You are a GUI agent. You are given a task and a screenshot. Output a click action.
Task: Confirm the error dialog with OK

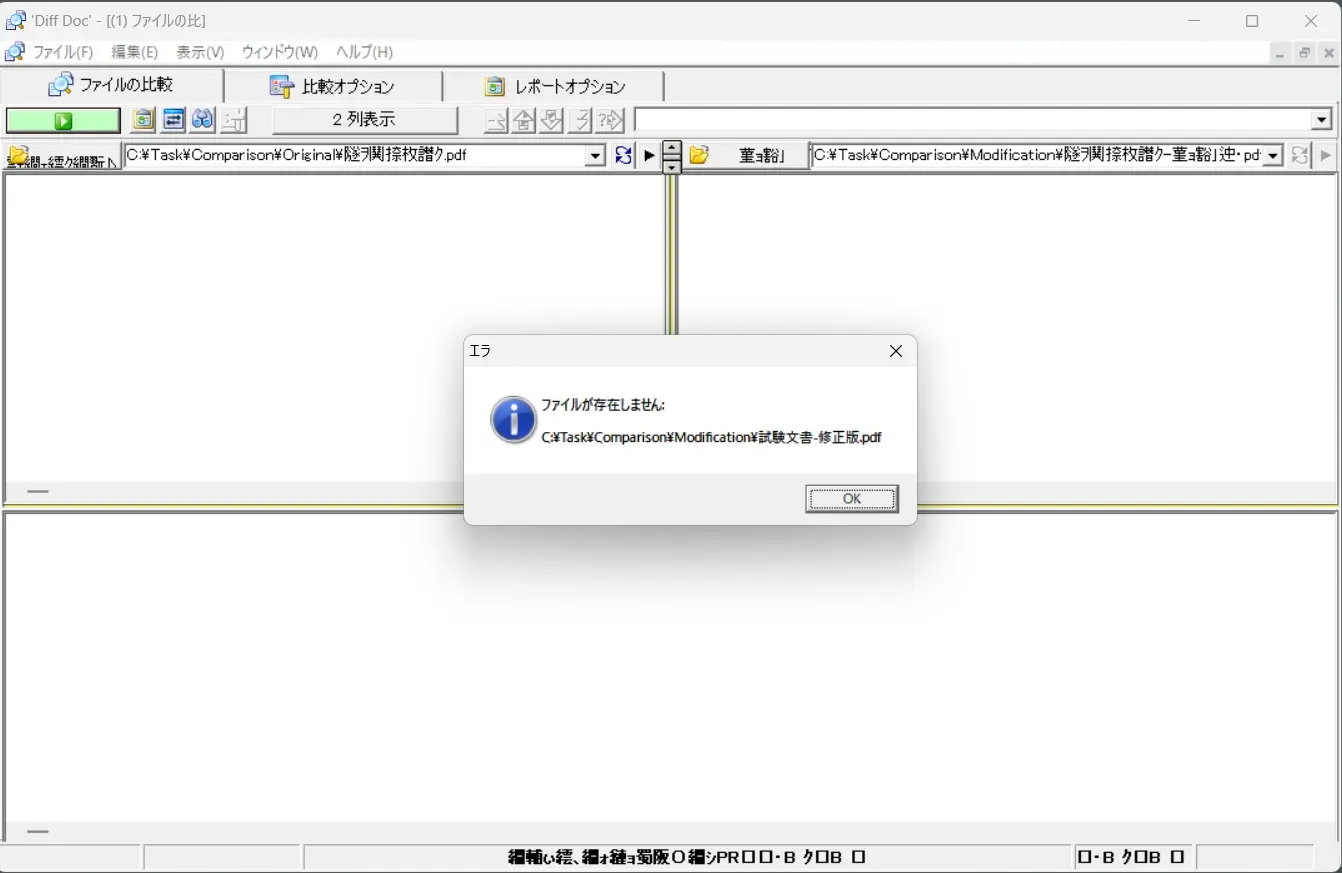click(852, 499)
